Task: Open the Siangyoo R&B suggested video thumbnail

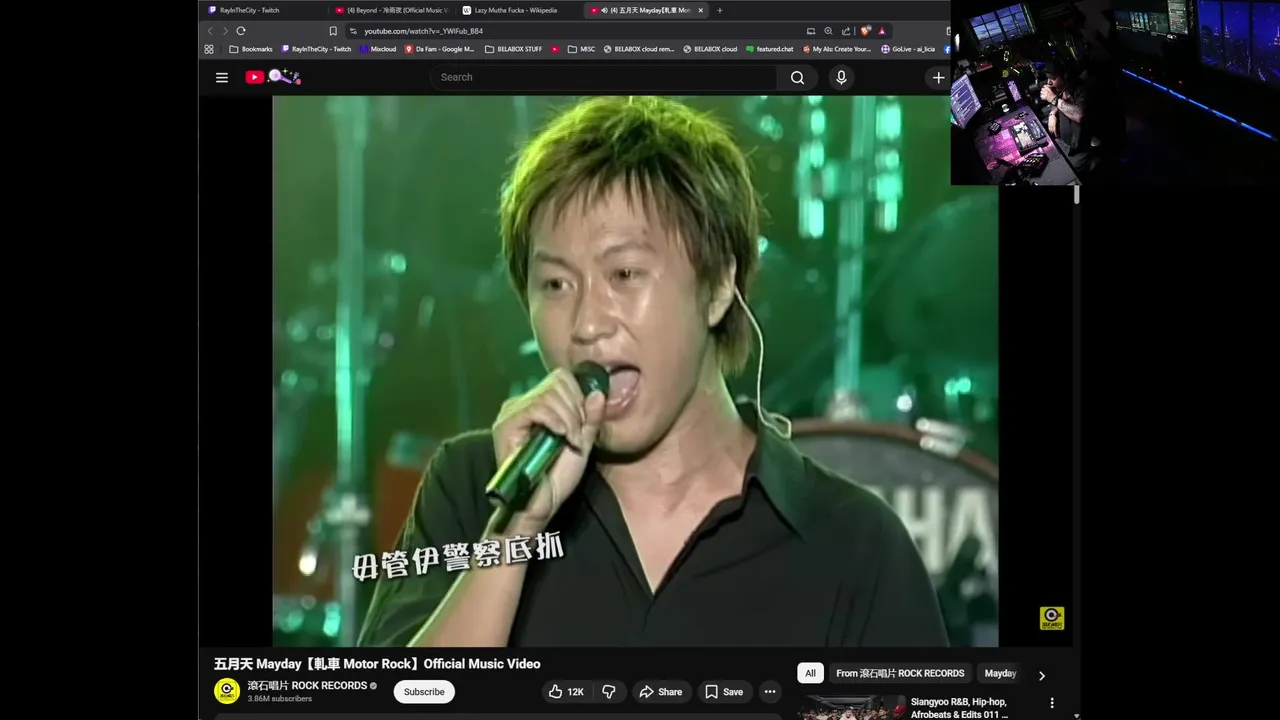Action: click(x=852, y=707)
